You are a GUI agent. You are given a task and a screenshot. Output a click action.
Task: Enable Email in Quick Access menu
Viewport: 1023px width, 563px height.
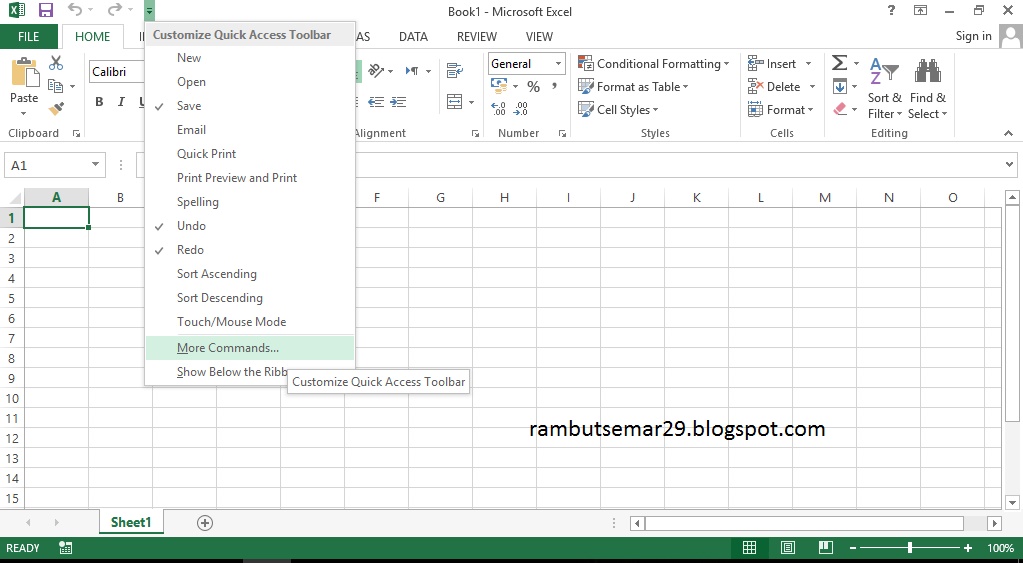250,130
